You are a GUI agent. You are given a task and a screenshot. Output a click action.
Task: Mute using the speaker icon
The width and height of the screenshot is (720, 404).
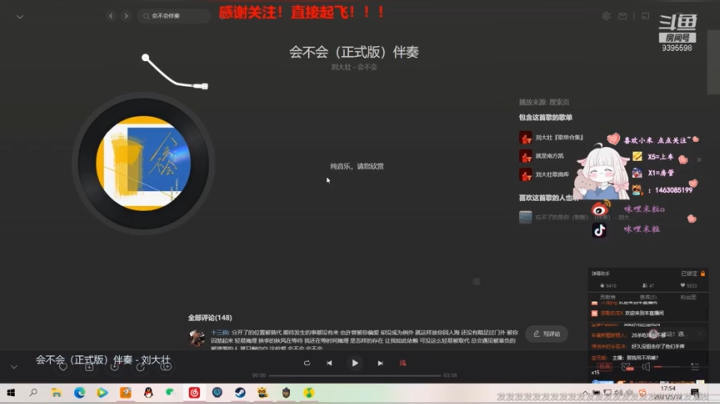point(646,367)
